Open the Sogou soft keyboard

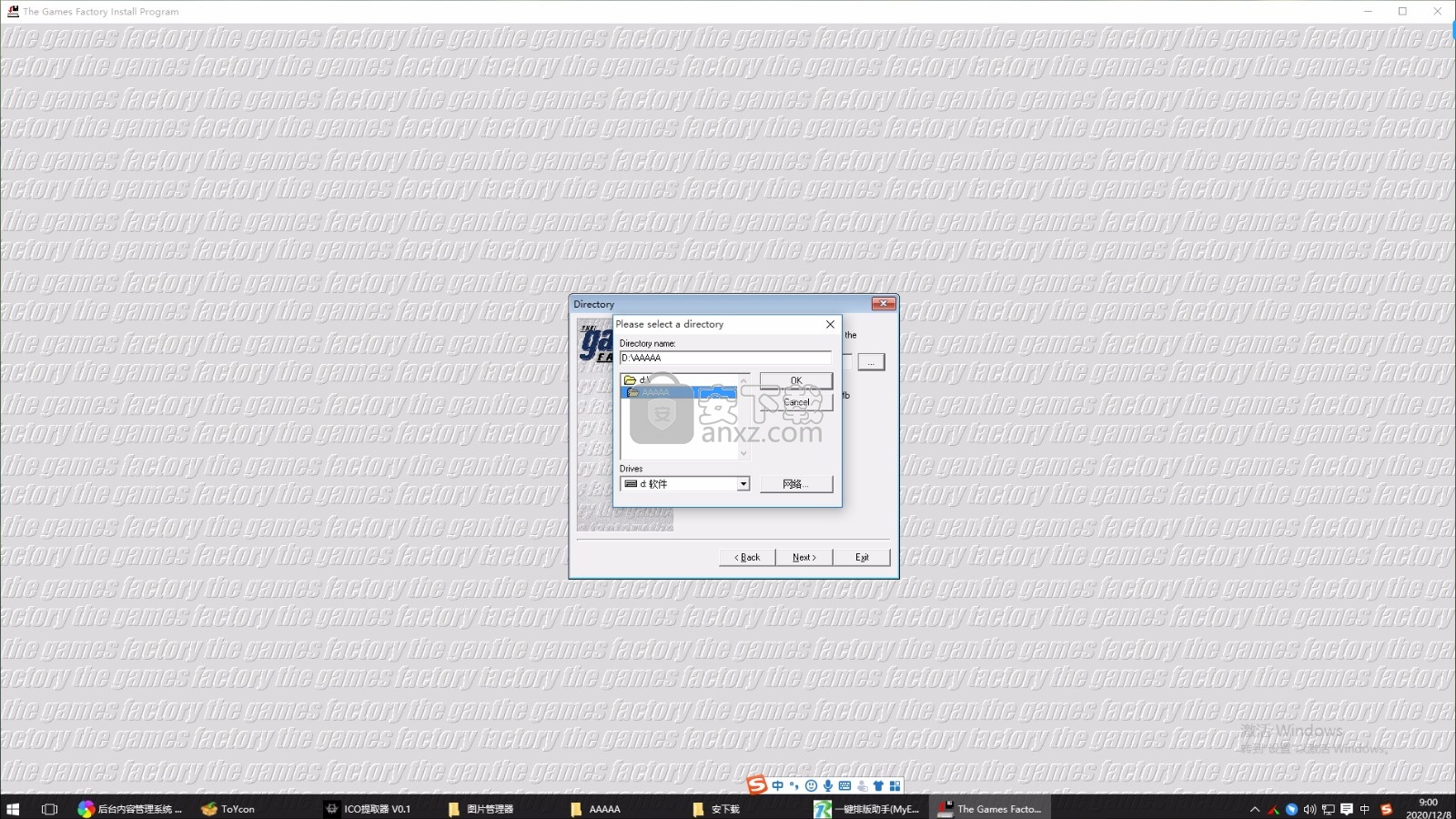[x=844, y=785]
